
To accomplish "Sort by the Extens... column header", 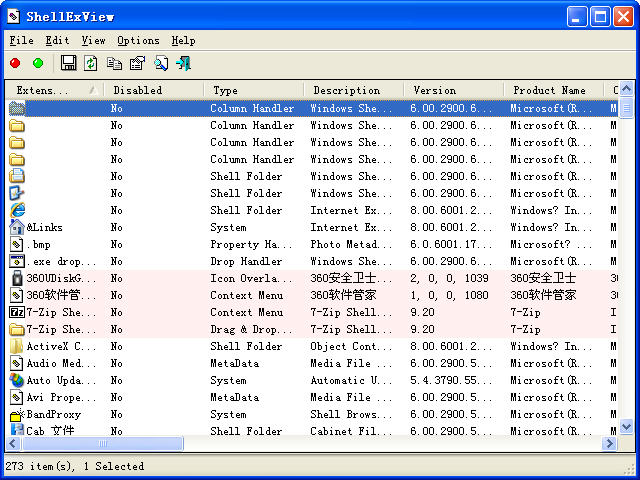I will [55, 90].
